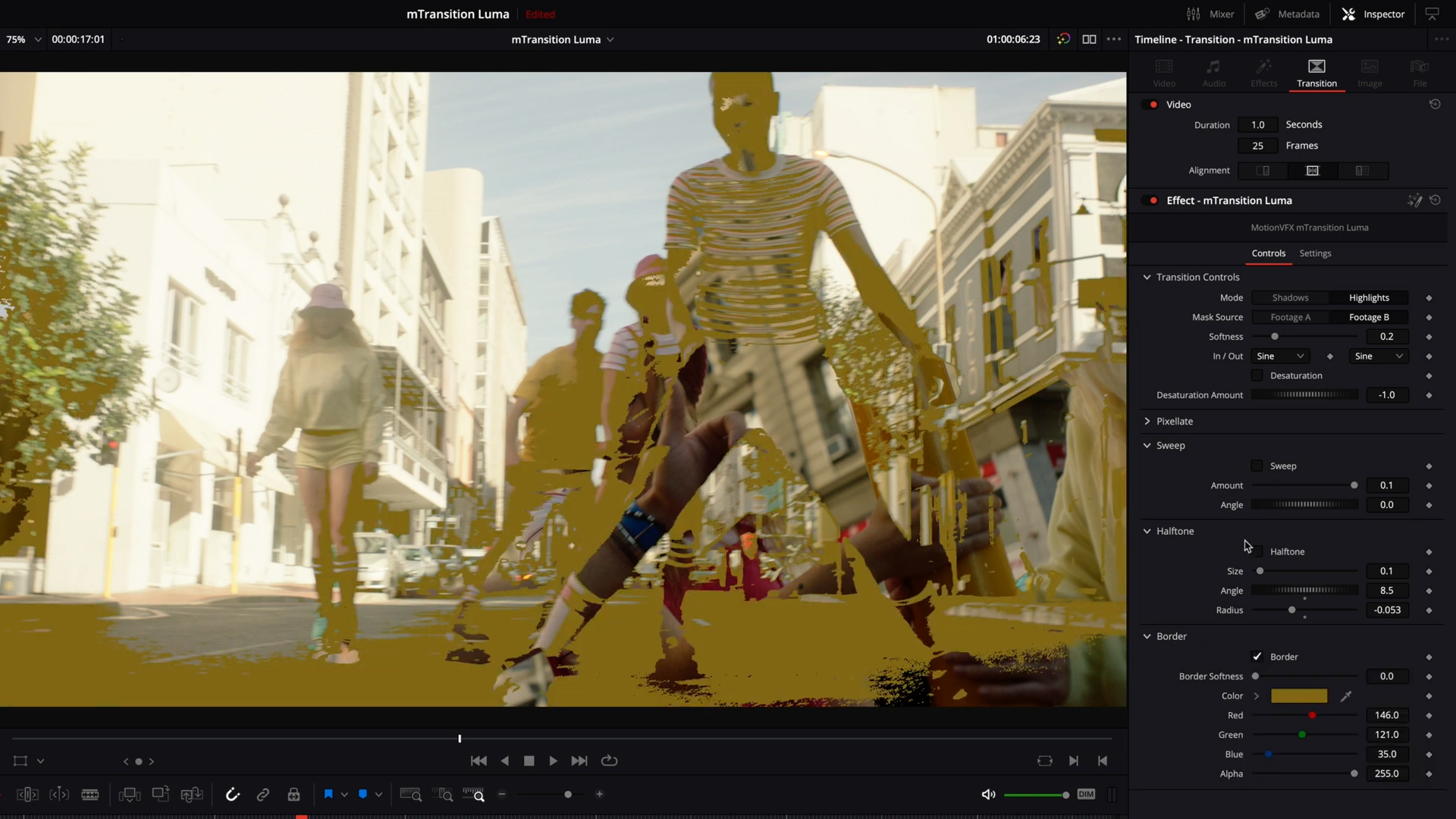Collapse the Halftone section
The width and height of the screenshot is (1456, 819).
click(1147, 530)
